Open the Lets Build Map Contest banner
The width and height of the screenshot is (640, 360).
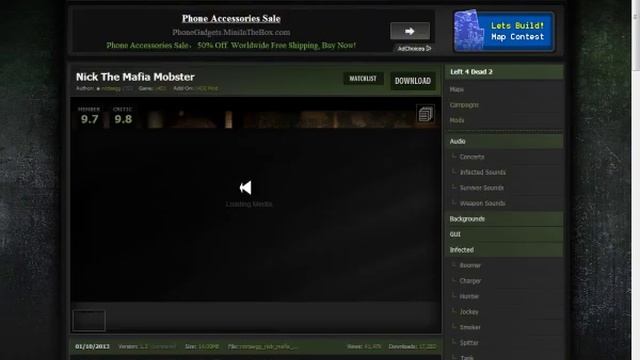tap(504, 31)
